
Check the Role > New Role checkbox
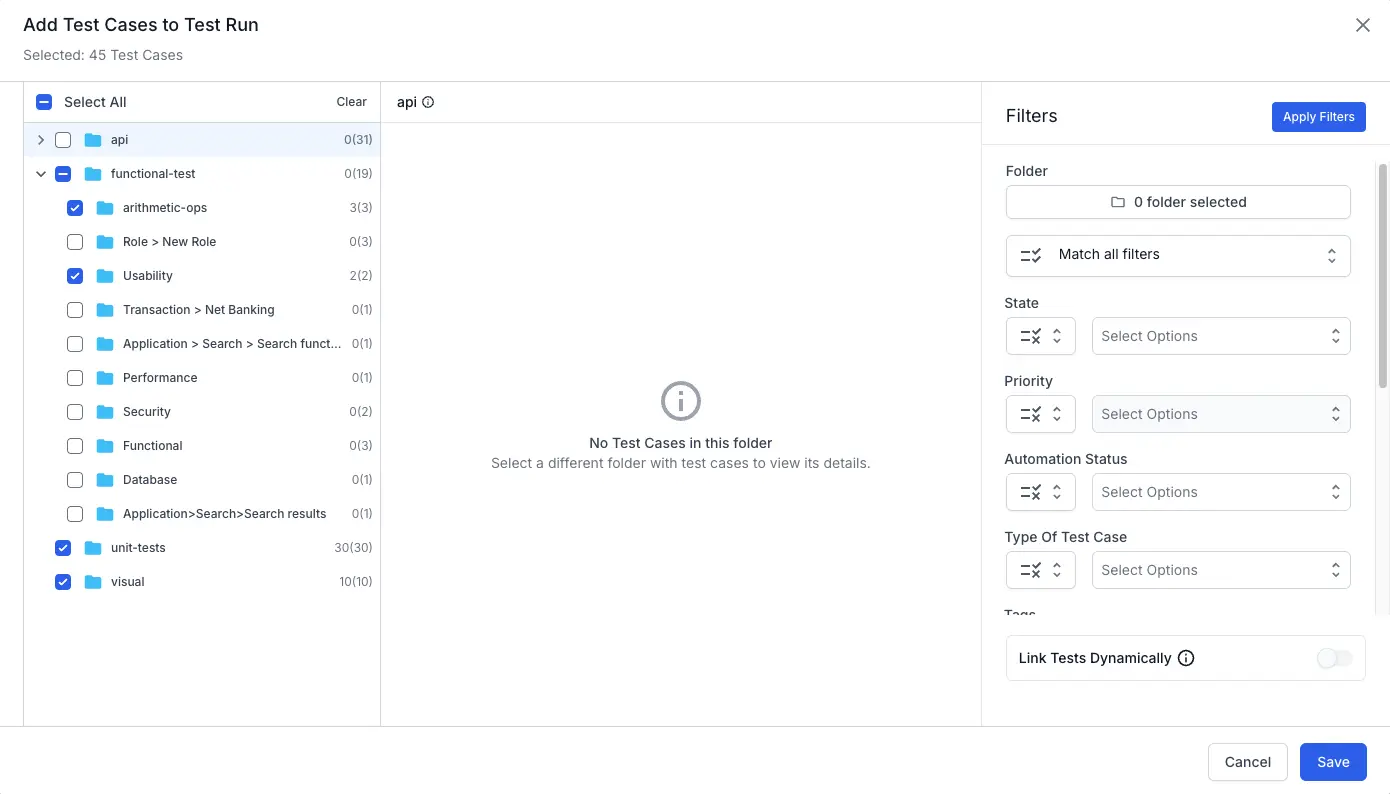point(75,242)
